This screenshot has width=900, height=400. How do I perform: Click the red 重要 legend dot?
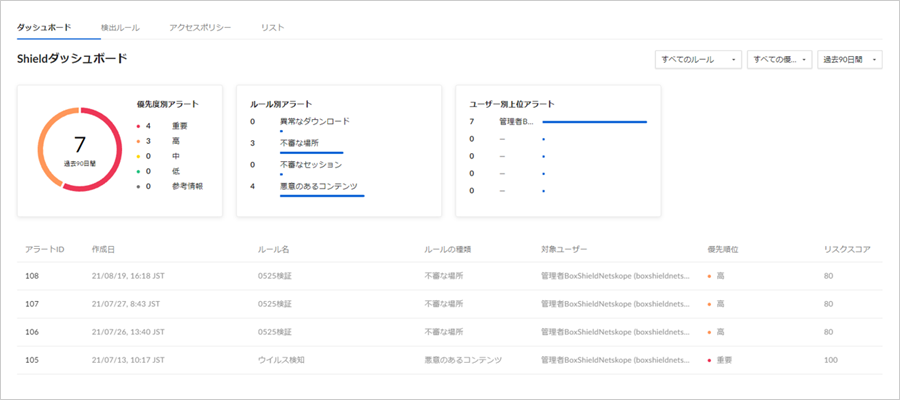click(137, 126)
